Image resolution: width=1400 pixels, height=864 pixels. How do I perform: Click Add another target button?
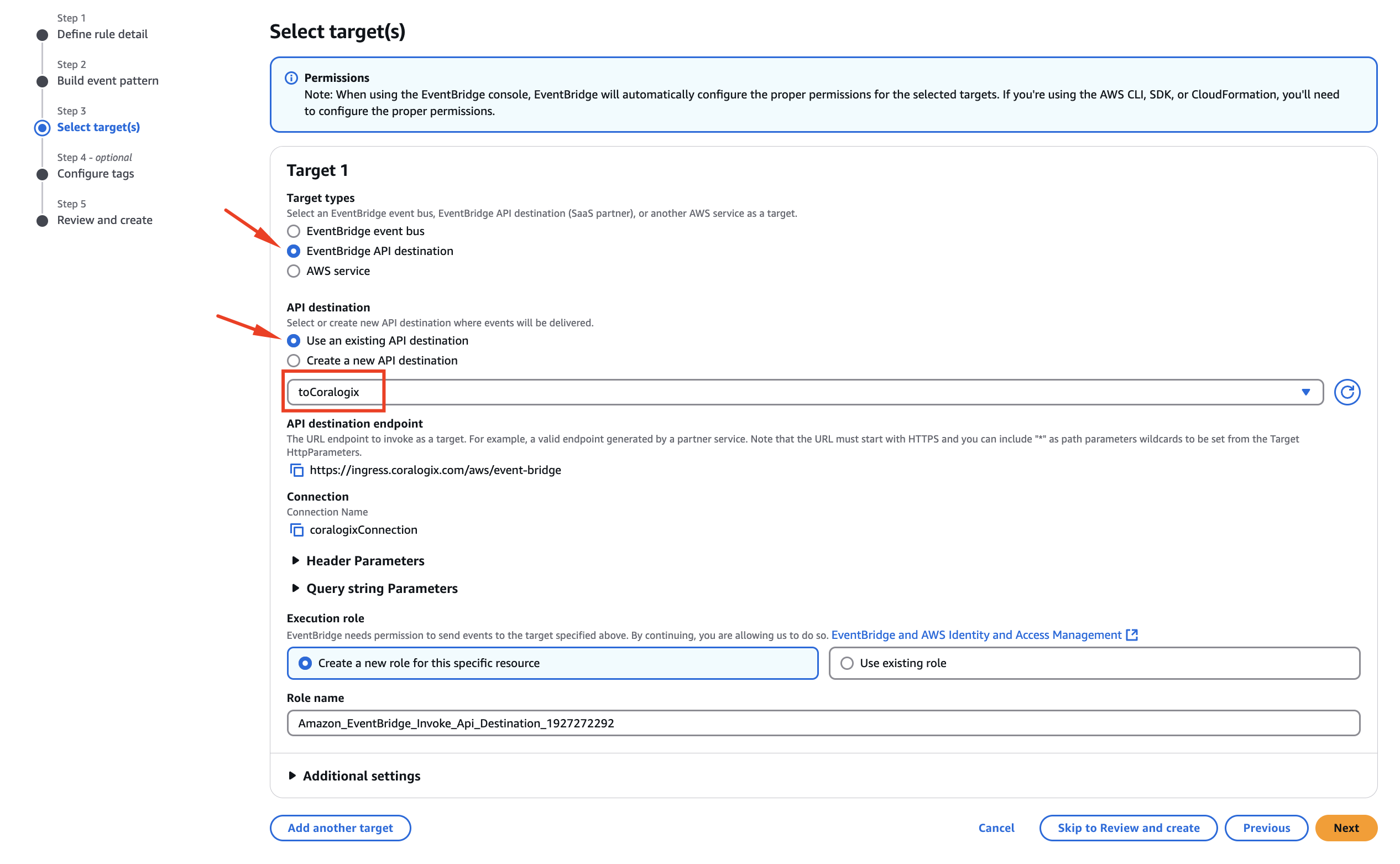click(340, 827)
